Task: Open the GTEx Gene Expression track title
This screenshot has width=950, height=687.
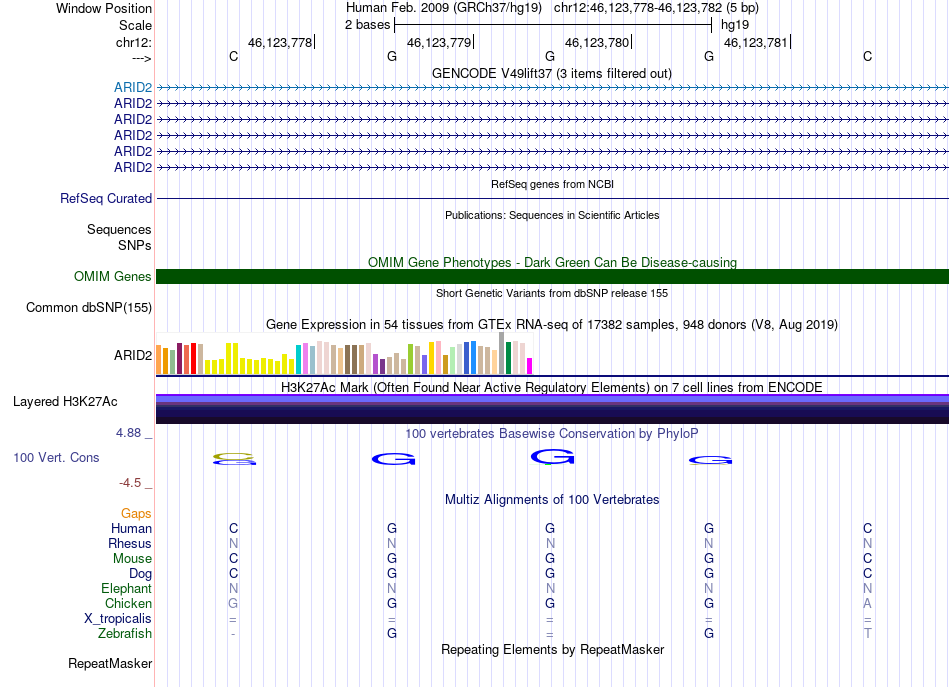Action: click(x=551, y=324)
